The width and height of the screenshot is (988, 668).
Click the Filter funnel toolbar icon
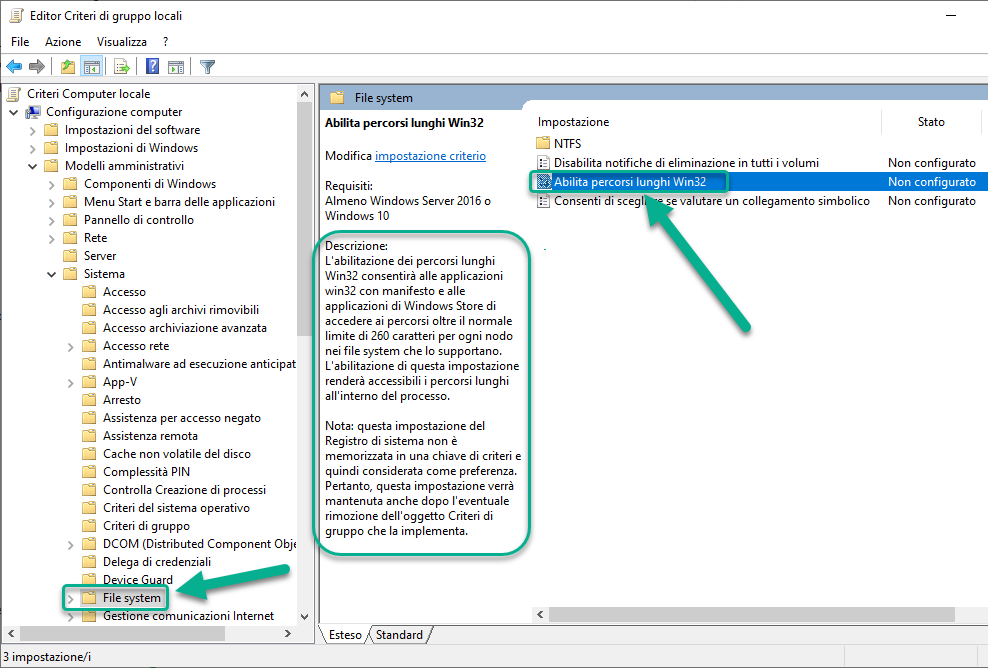click(207, 66)
